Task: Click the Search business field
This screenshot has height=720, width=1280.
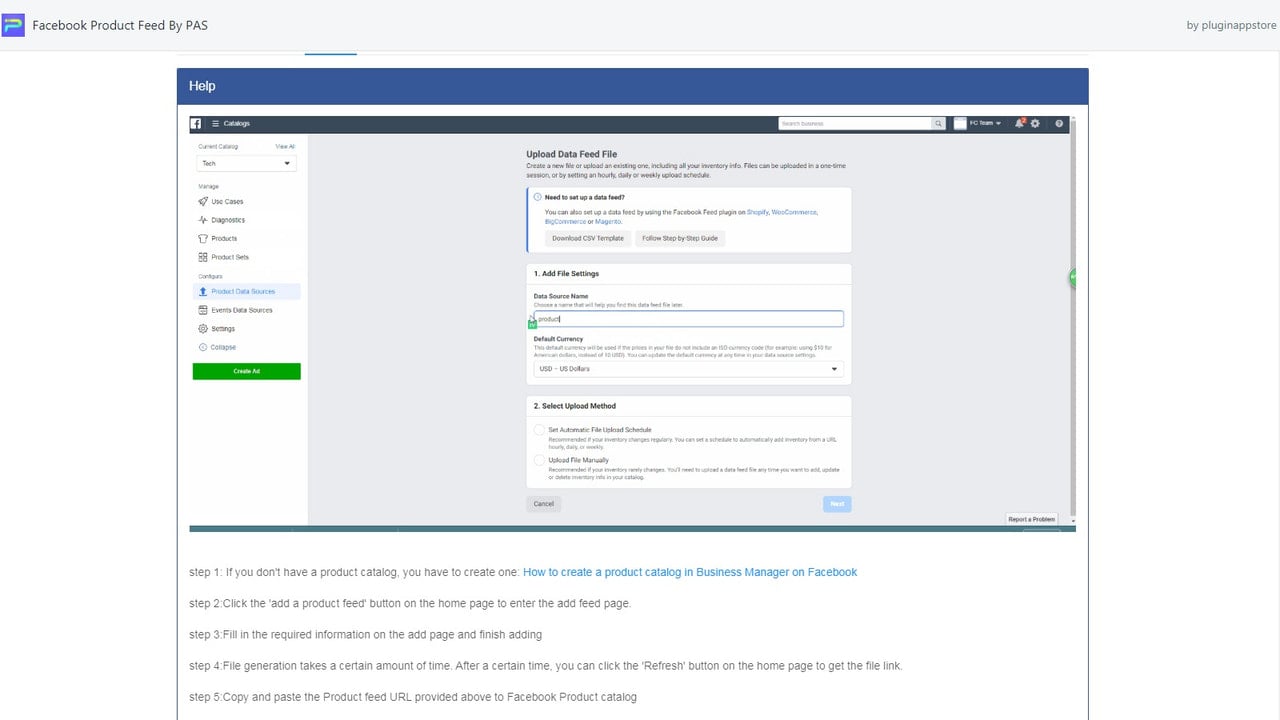Action: click(x=855, y=123)
